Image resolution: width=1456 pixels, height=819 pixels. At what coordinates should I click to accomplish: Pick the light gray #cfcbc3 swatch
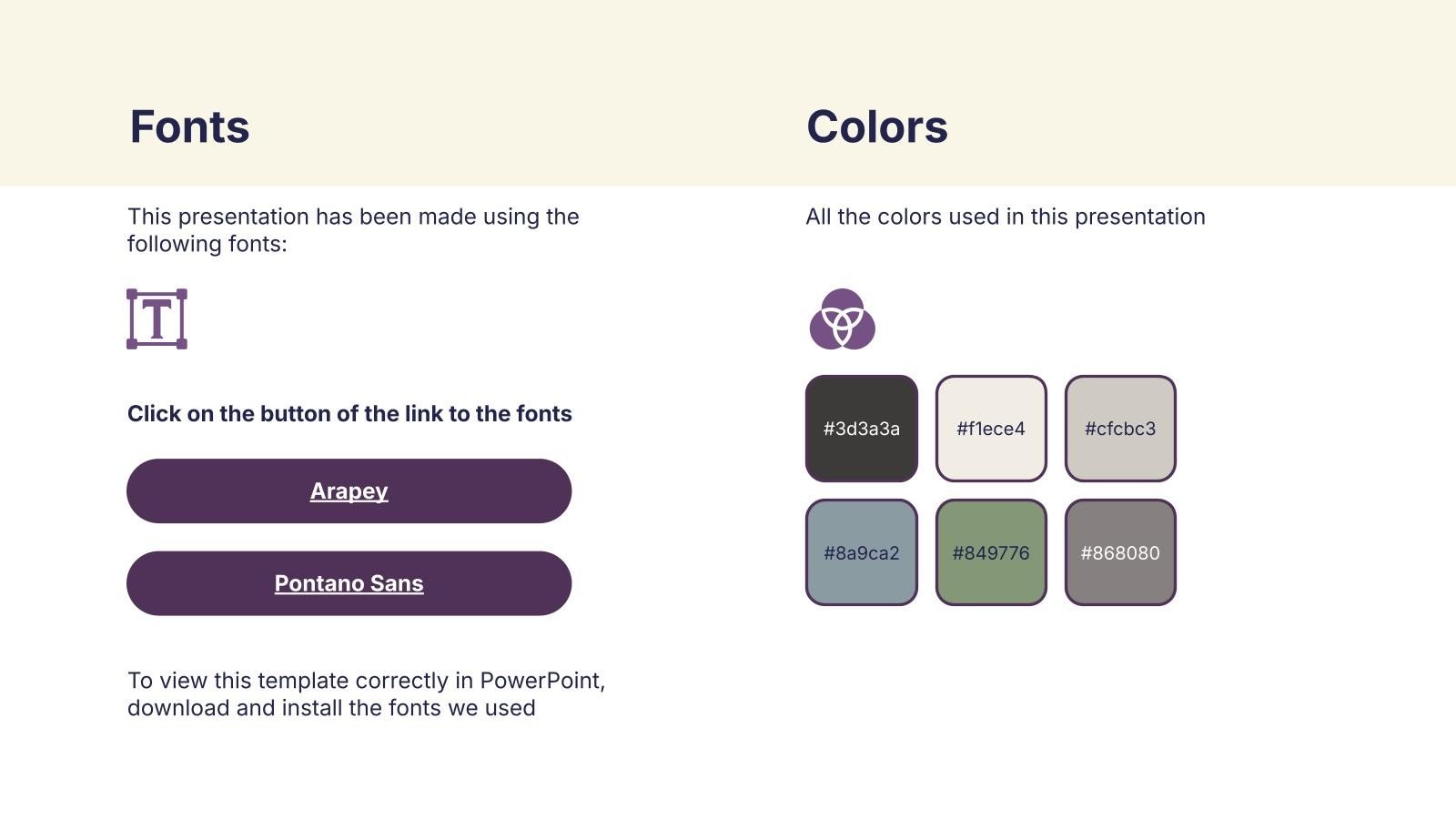pos(1119,429)
